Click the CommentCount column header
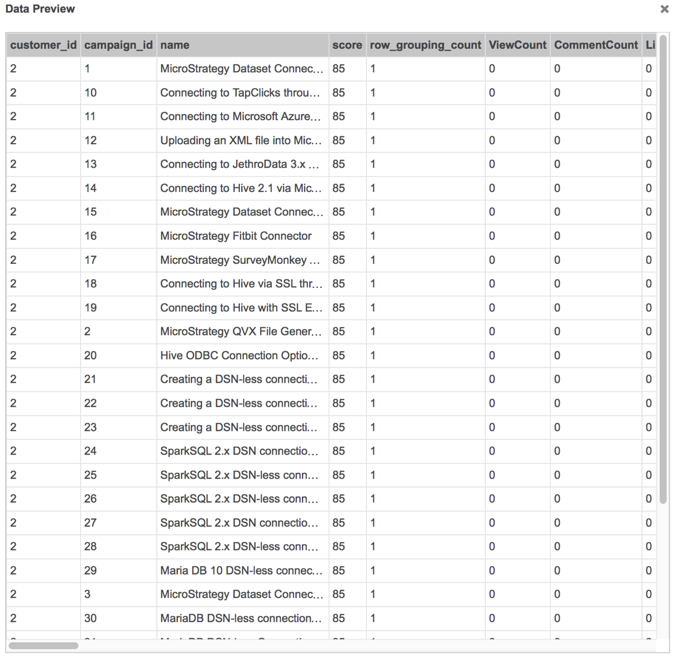 click(x=596, y=45)
